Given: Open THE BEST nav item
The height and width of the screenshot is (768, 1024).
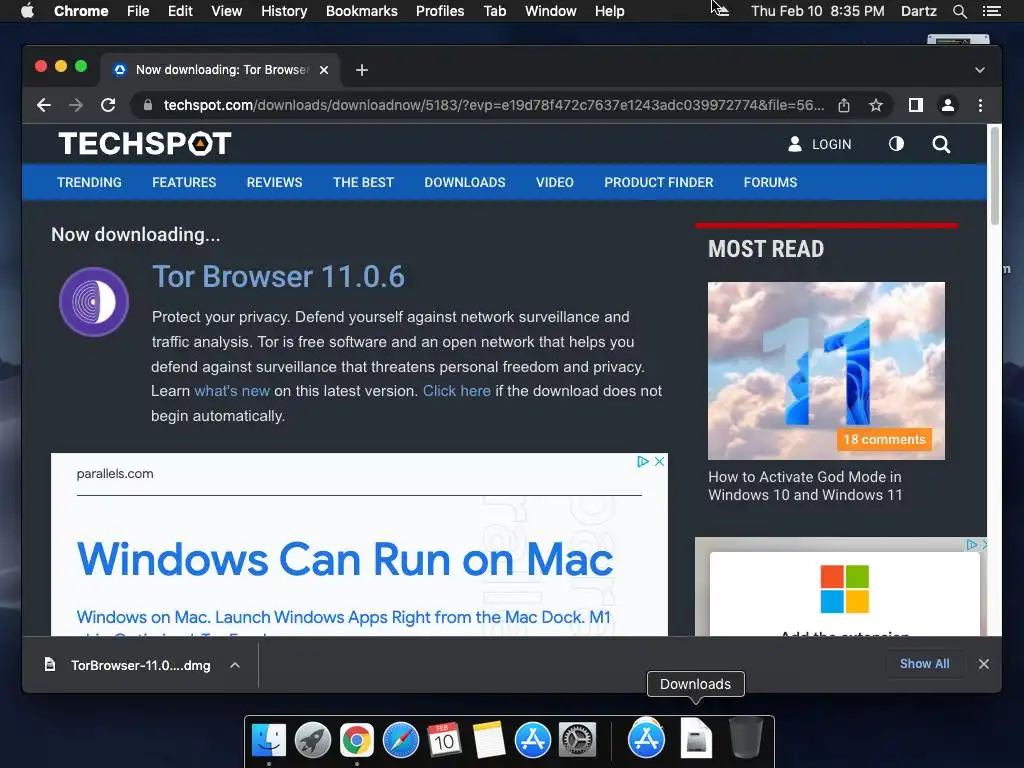Looking at the screenshot, I should click(x=363, y=182).
